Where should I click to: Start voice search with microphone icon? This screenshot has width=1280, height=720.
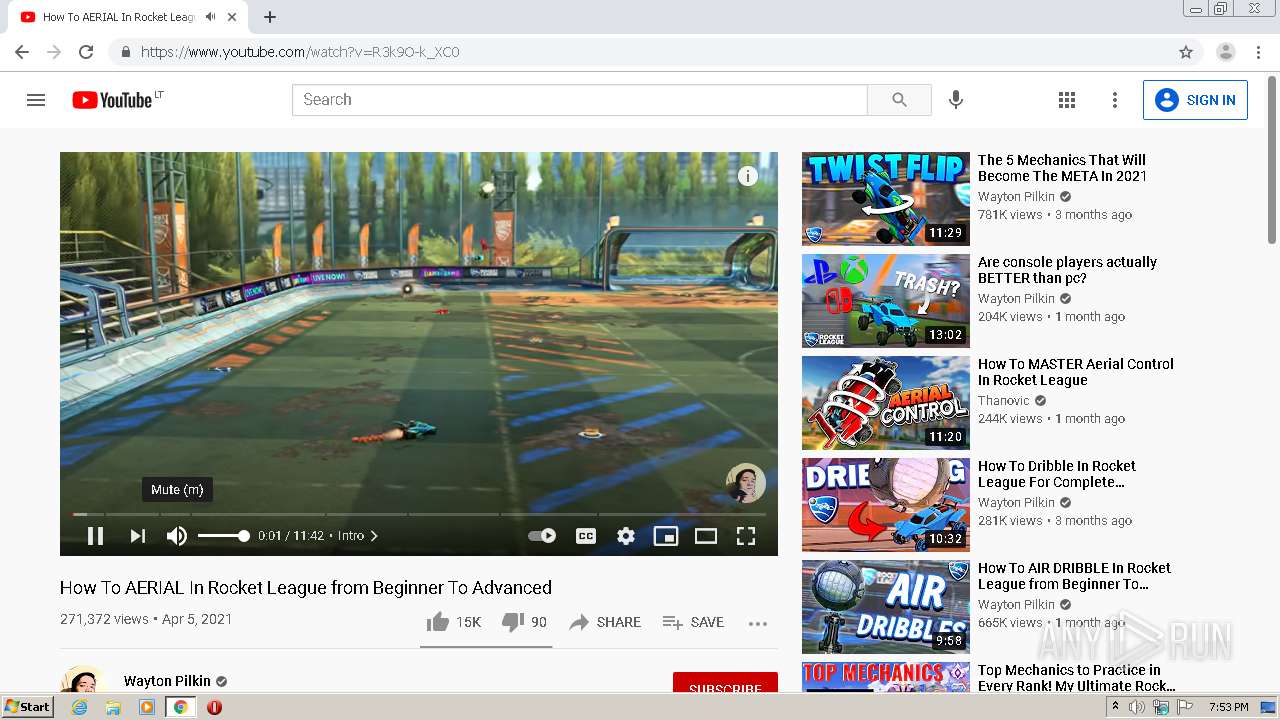click(x=956, y=100)
